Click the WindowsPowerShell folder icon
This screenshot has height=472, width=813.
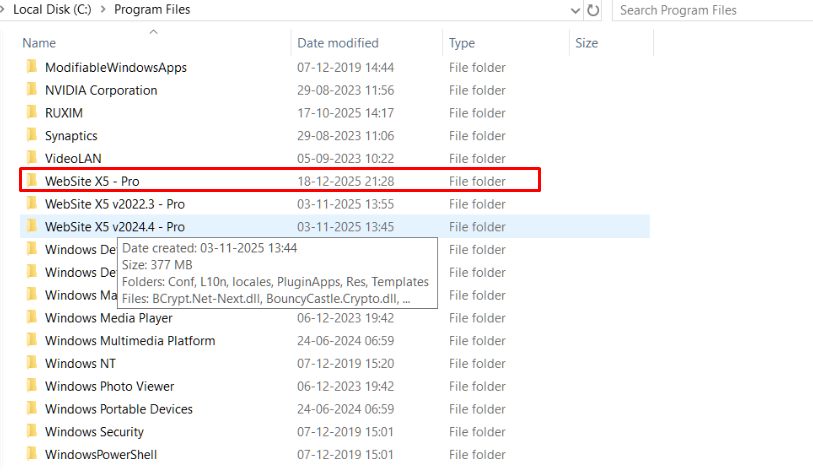31,455
